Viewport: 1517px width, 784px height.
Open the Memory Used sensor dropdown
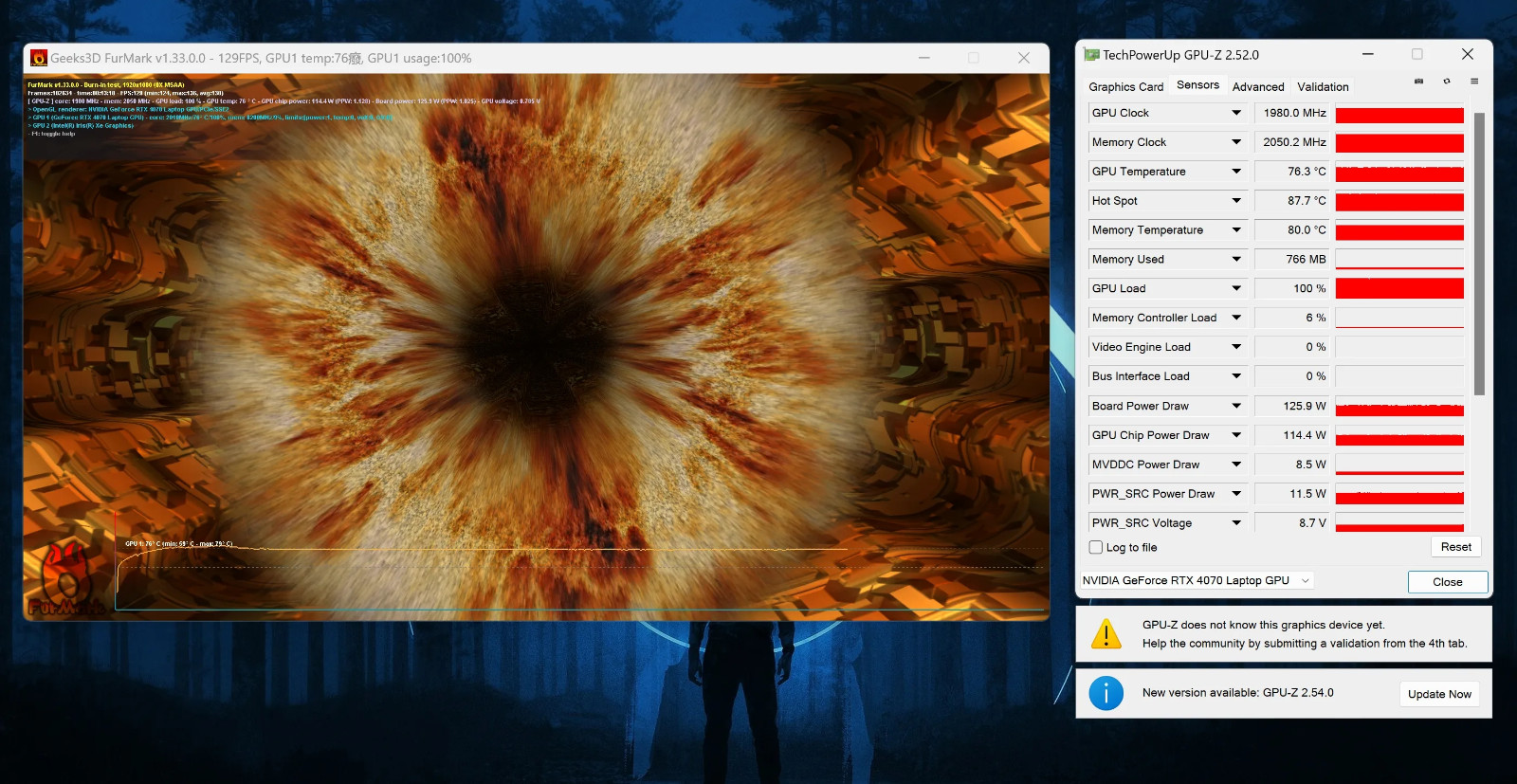pos(1236,260)
